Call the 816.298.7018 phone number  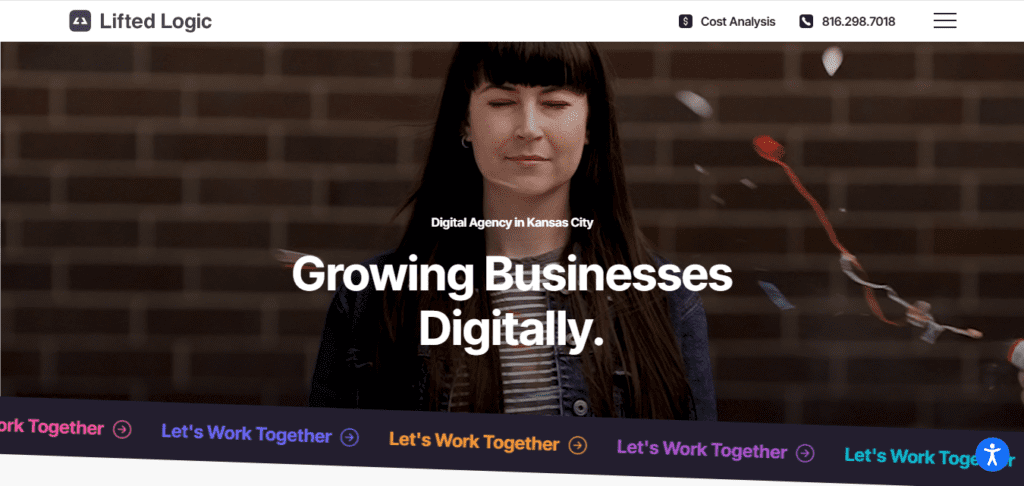coord(858,22)
